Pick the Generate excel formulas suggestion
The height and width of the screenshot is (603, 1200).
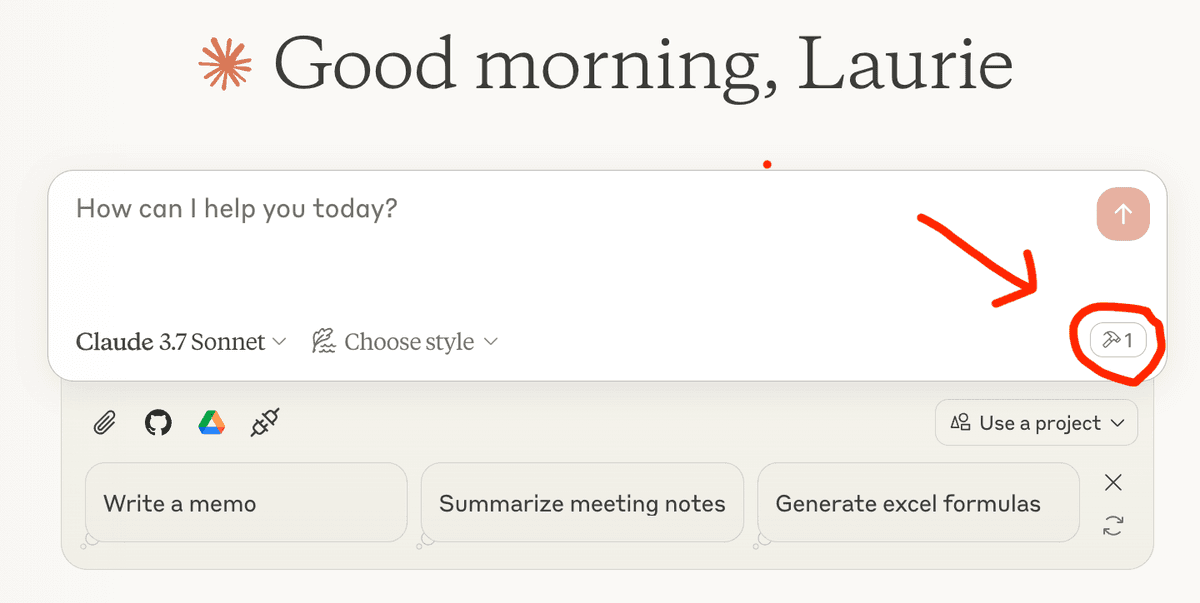[x=918, y=503]
